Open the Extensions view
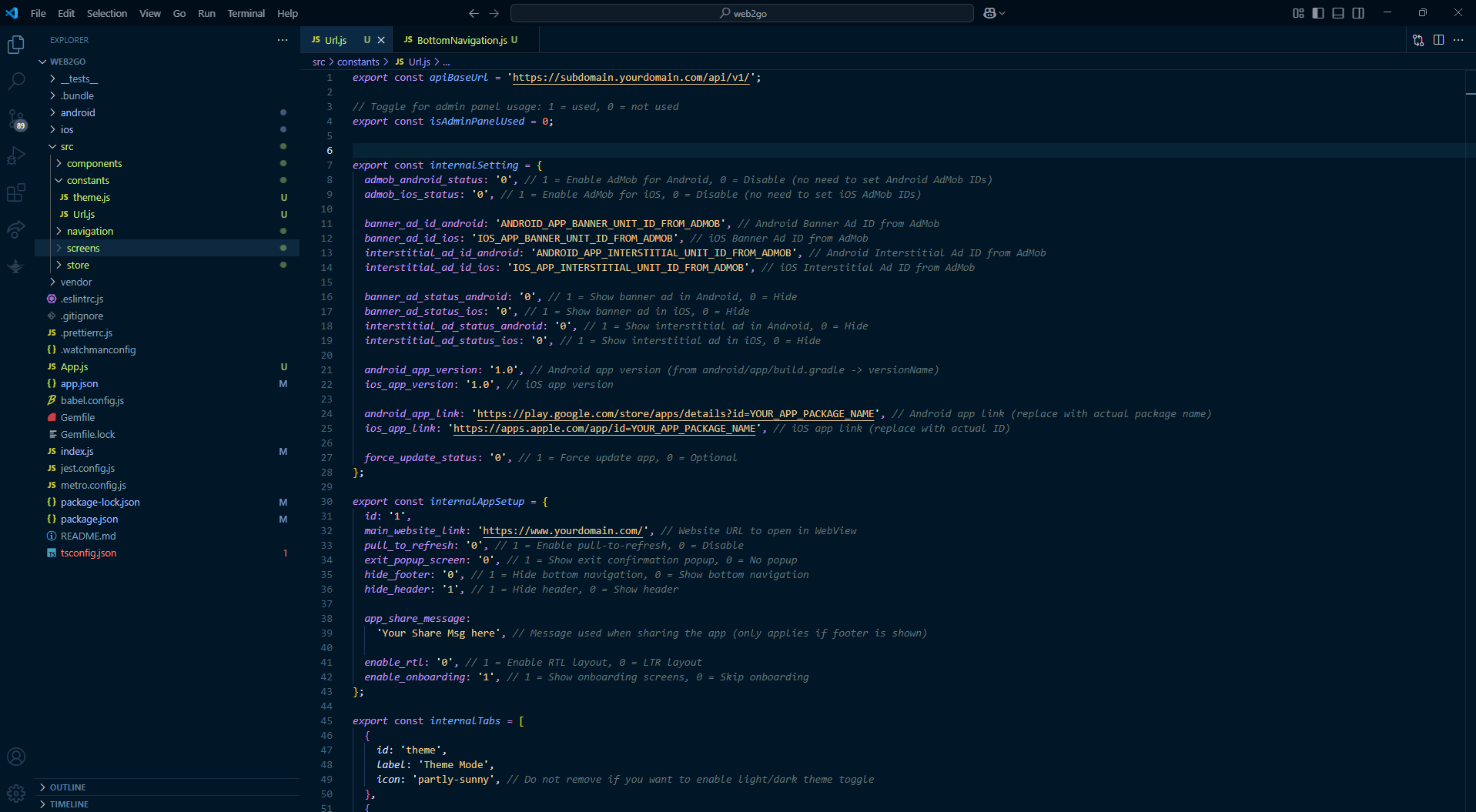 [x=16, y=192]
